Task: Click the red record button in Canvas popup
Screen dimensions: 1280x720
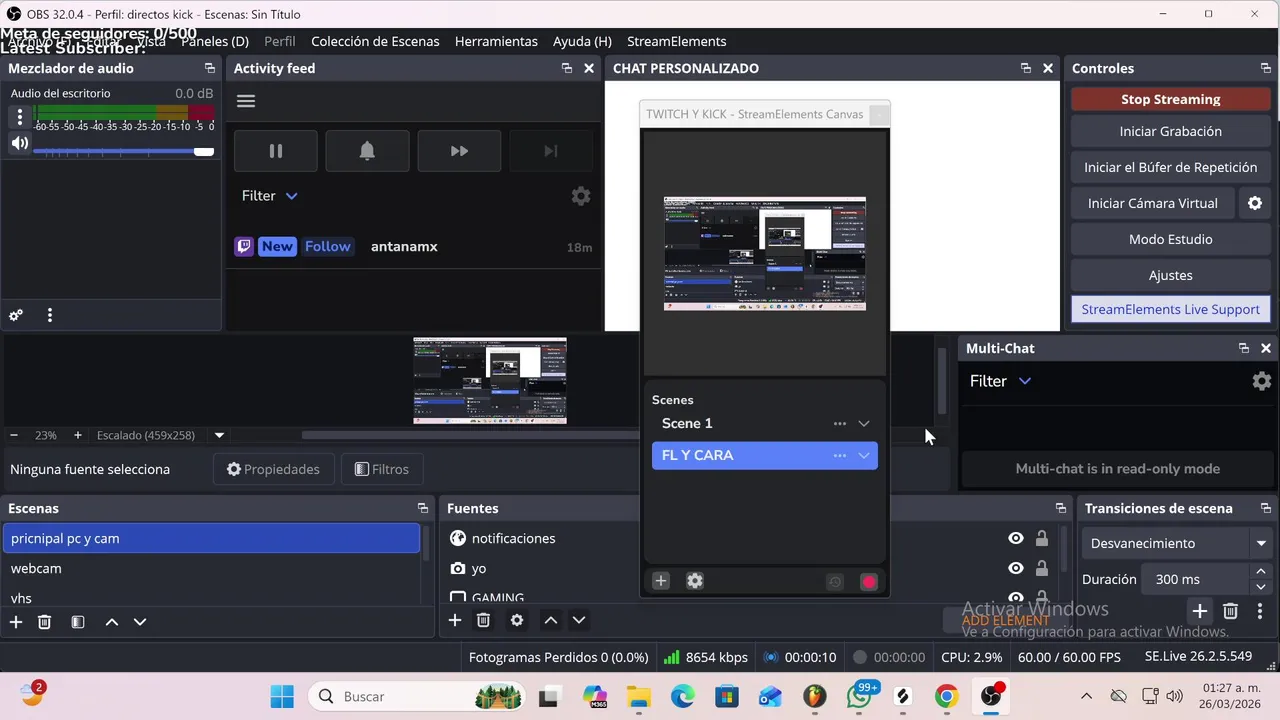Action: tap(868, 582)
